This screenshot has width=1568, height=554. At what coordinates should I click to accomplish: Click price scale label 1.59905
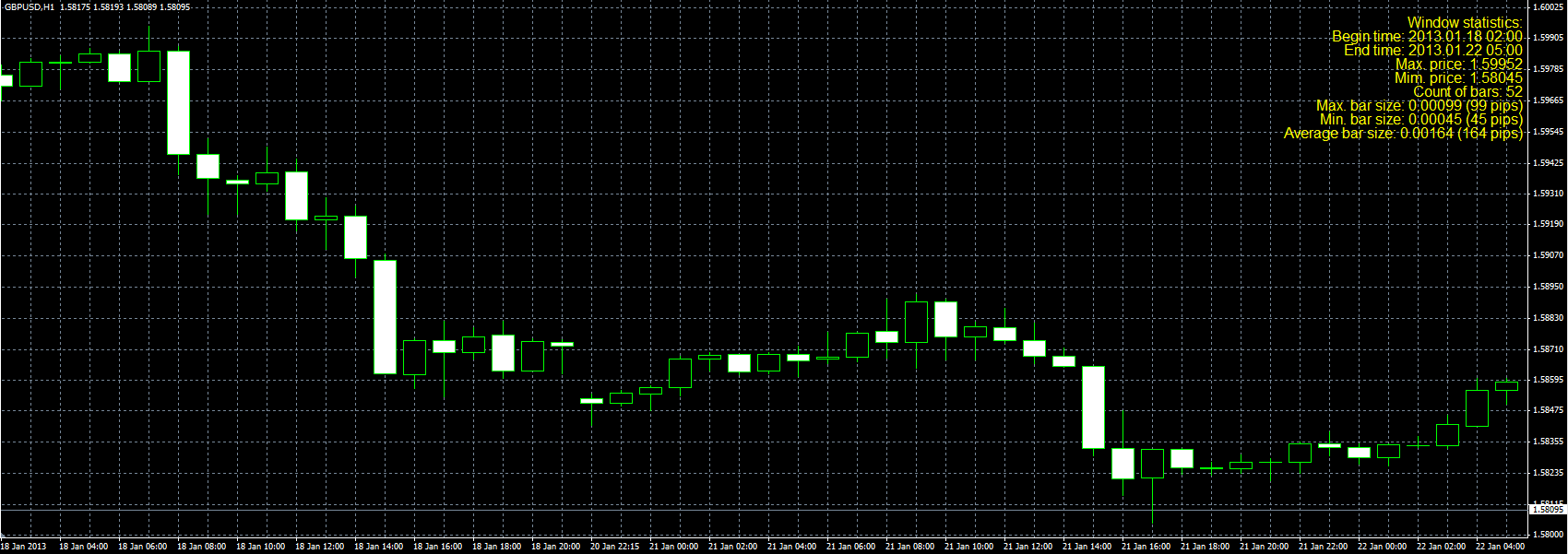1549,38
